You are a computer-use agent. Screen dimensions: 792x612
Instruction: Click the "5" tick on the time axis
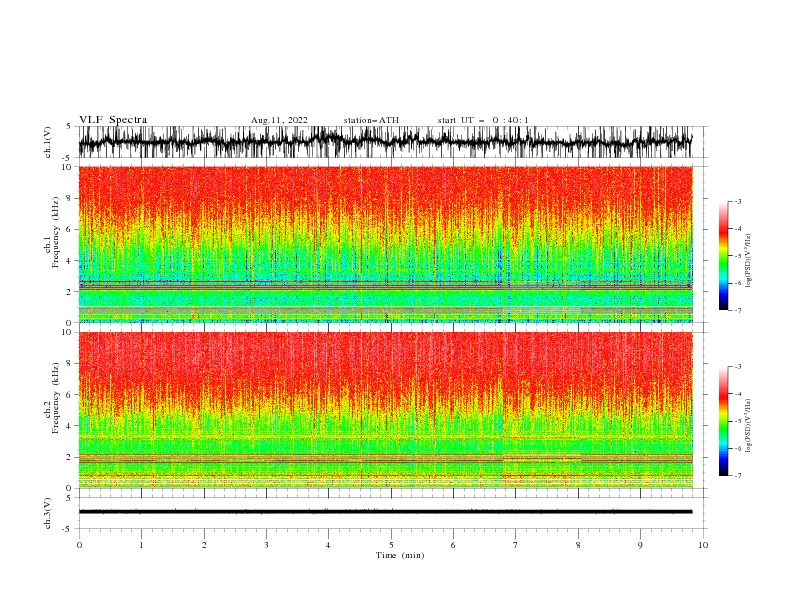click(391, 545)
